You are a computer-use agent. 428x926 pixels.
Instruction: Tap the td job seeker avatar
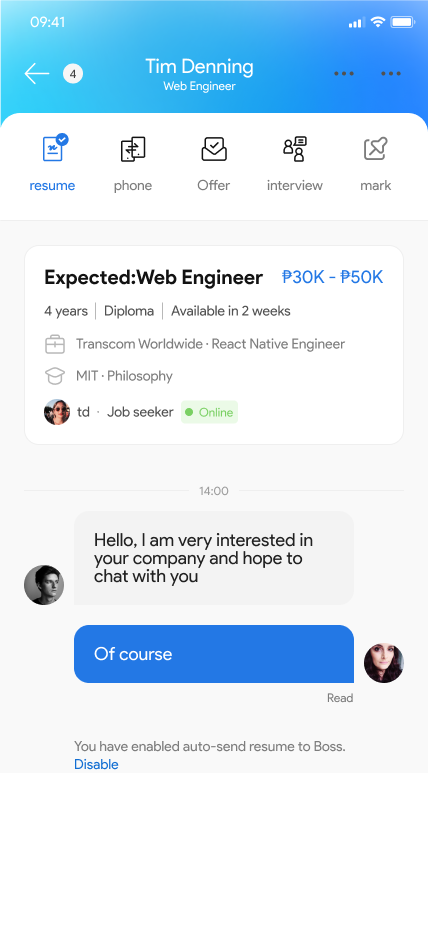(x=57, y=412)
